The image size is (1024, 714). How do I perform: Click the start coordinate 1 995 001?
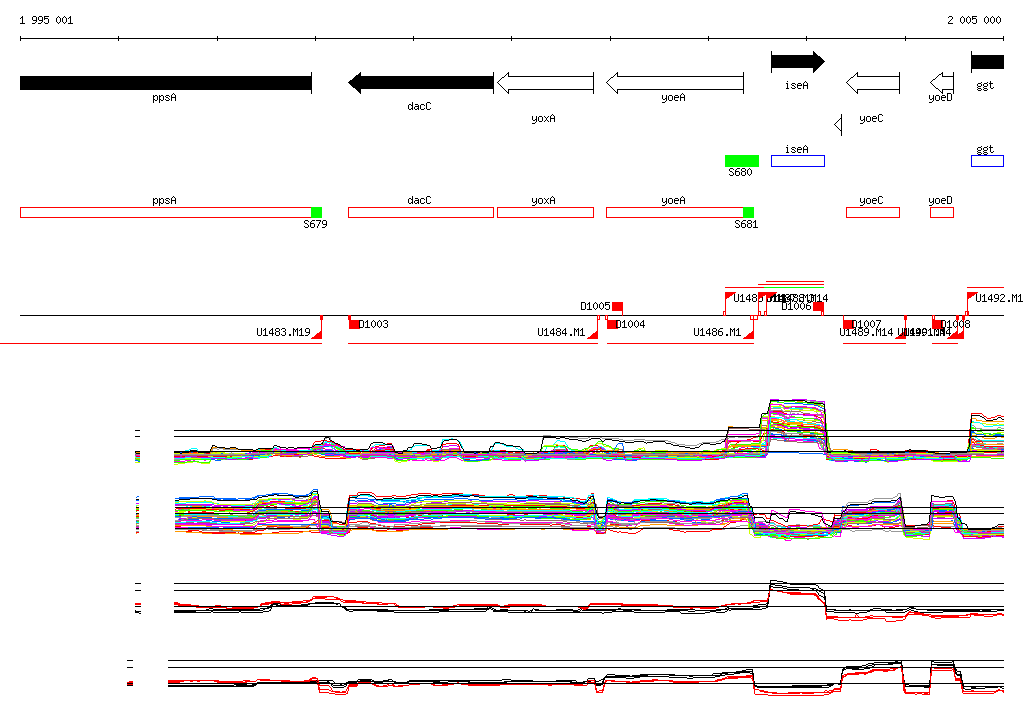pyautogui.click(x=46, y=20)
